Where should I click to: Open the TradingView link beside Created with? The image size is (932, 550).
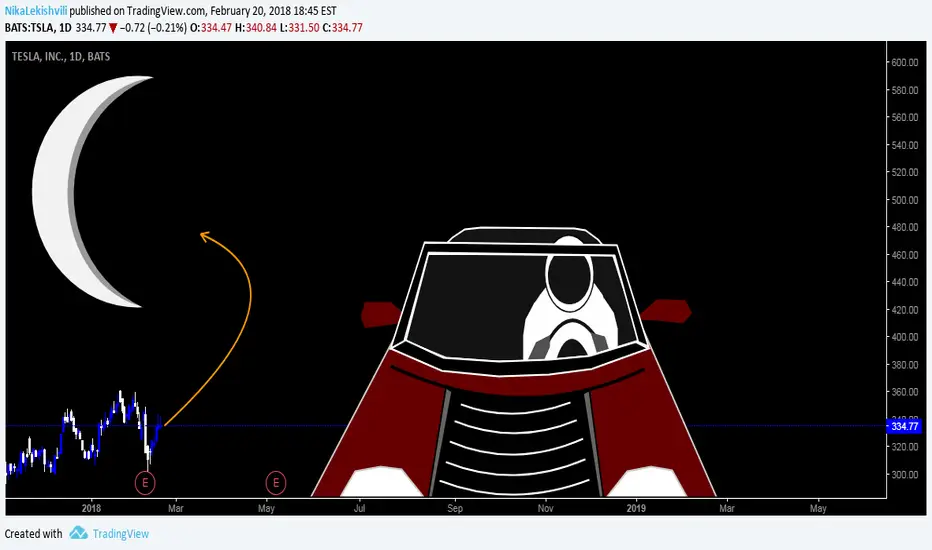[x=121, y=534]
